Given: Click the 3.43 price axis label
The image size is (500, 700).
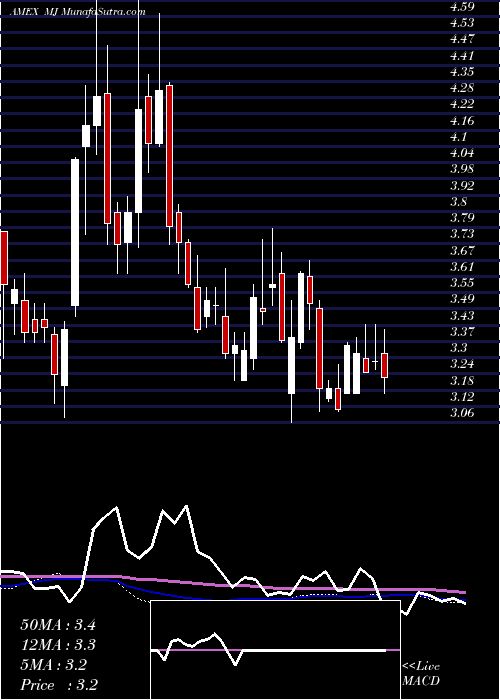Looking at the screenshot, I should point(462,315).
